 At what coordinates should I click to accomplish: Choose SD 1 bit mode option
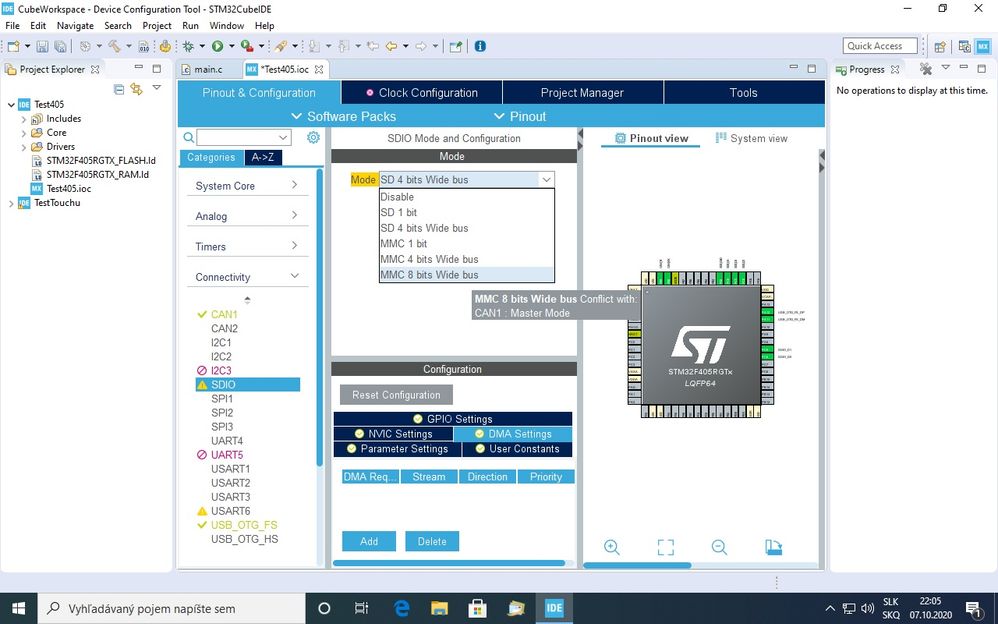point(467,212)
